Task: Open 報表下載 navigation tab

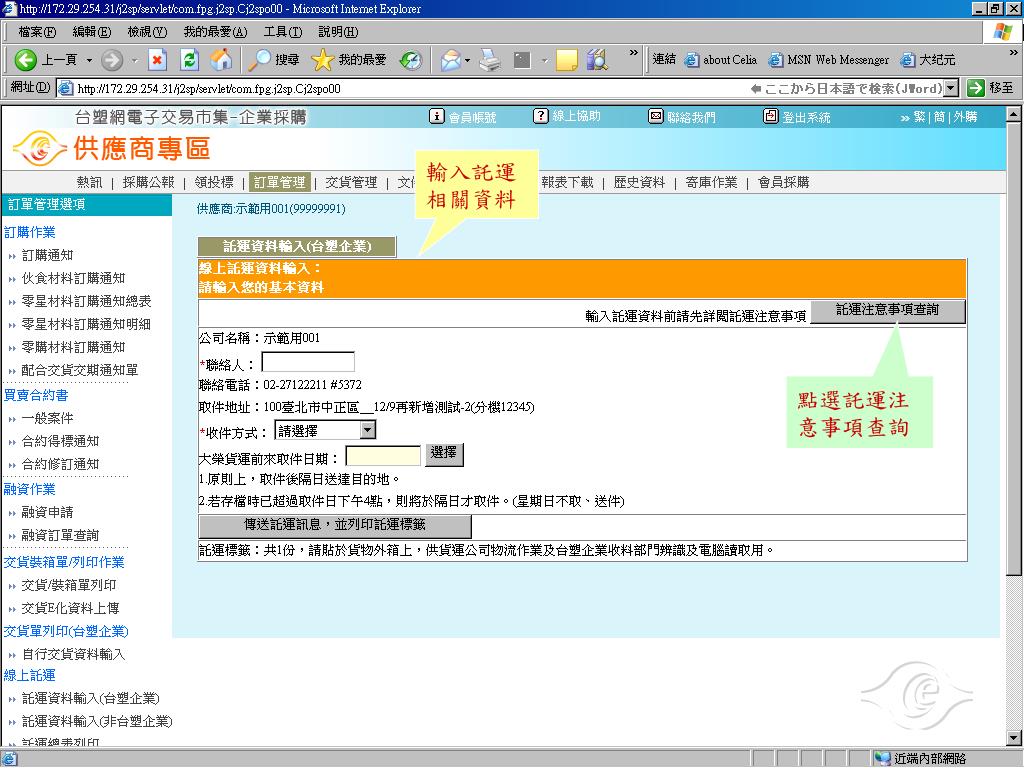Action: [x=567, y=182]
